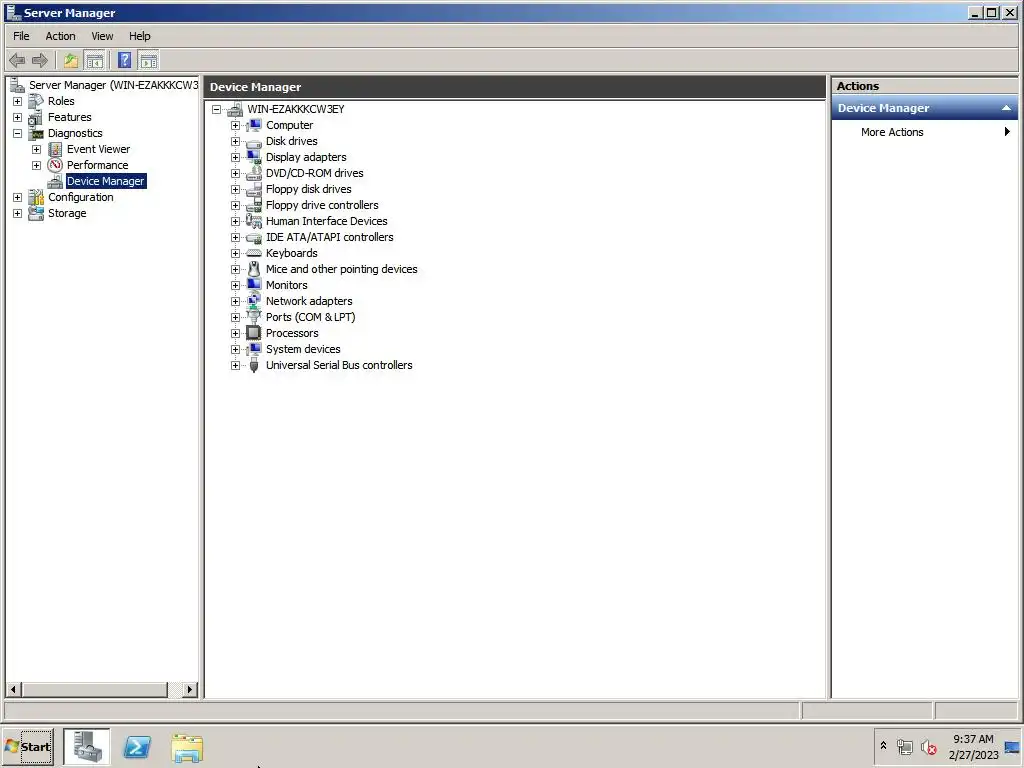Screen dimensions: 1024x768
Task: Click the Mice and other pointing devices icon
Action: click(x=253, y=269)
